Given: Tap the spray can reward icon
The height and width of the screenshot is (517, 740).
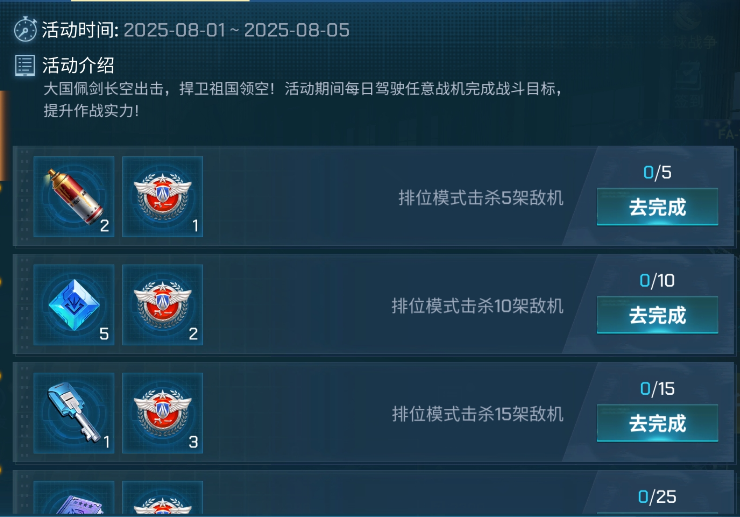Looking at the screenshot, I should 74,196.
